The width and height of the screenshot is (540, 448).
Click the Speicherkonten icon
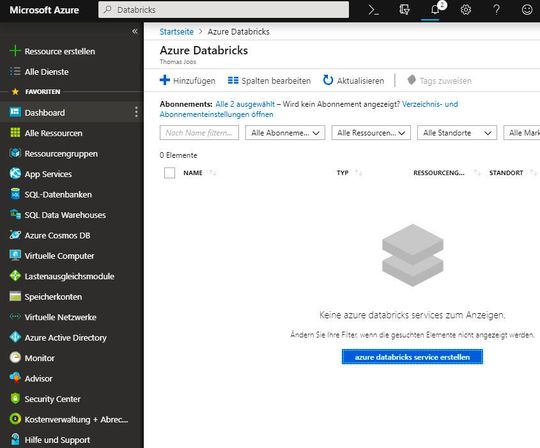(x=15, y=296)
